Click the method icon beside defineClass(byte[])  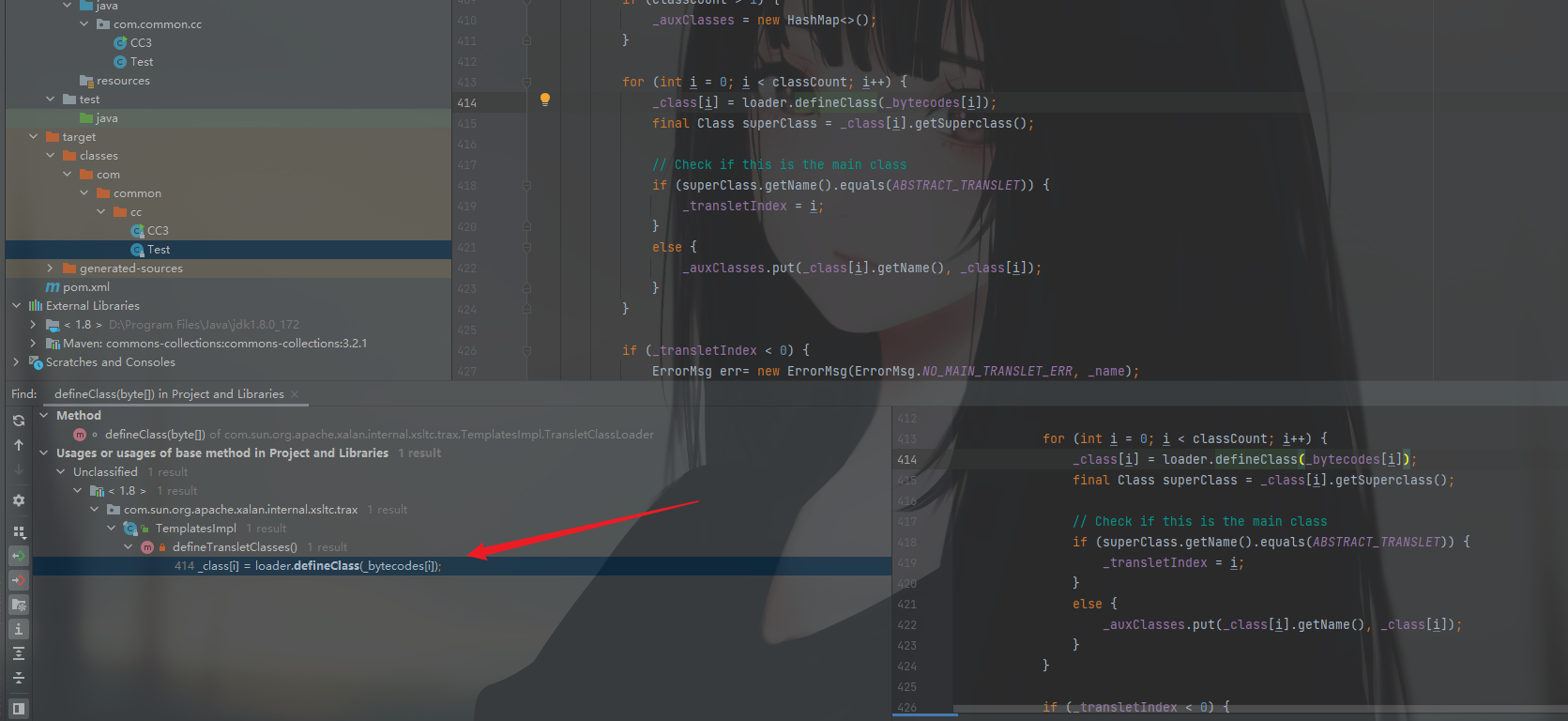(x=80, y=435)
